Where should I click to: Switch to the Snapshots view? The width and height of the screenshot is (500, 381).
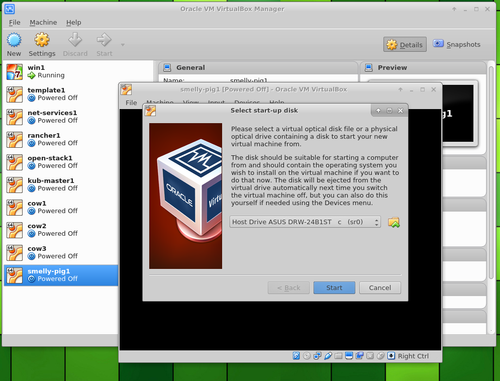click(x=457, y=44)
